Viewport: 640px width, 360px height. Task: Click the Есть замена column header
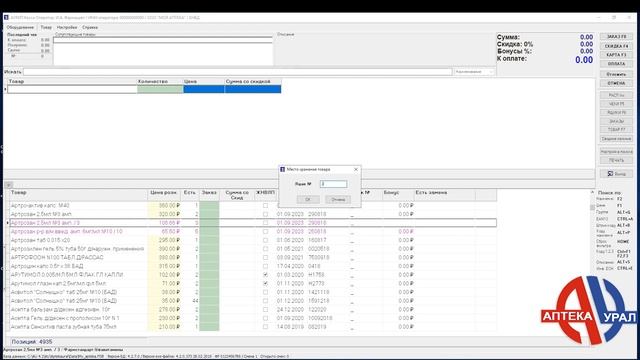(x=444, y=195)
